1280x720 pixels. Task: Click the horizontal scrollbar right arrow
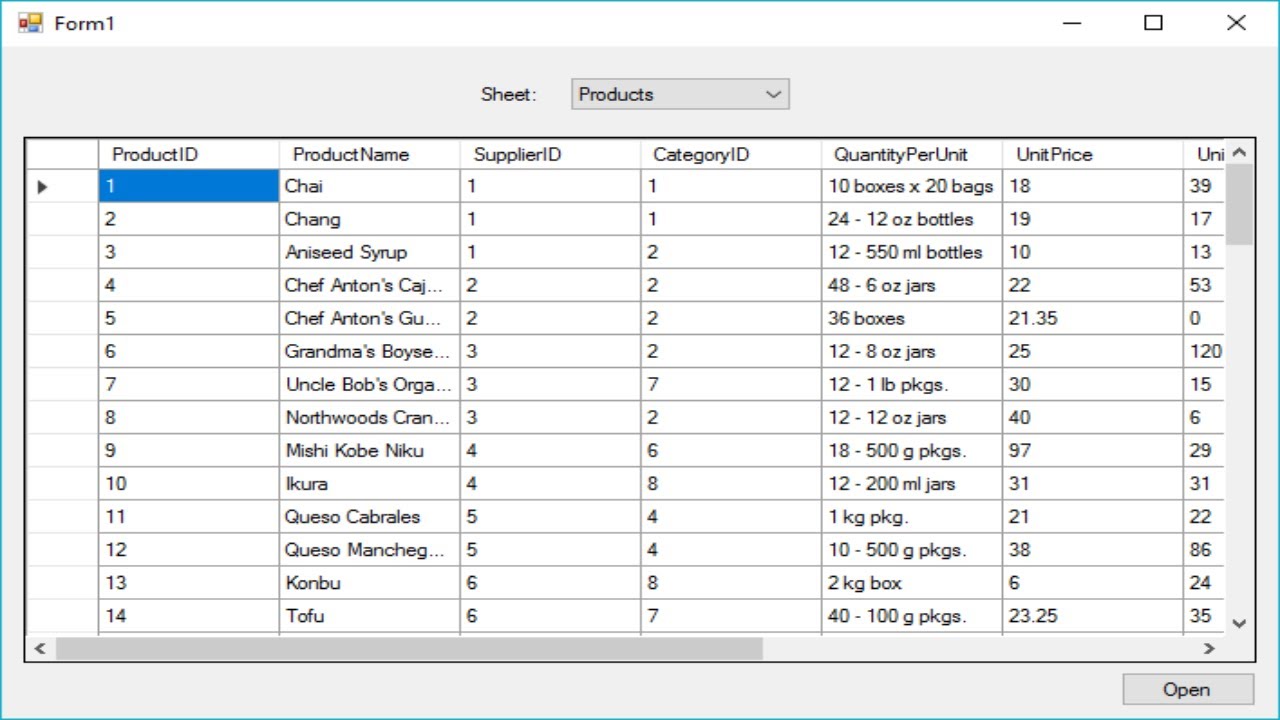(1209, 648)
